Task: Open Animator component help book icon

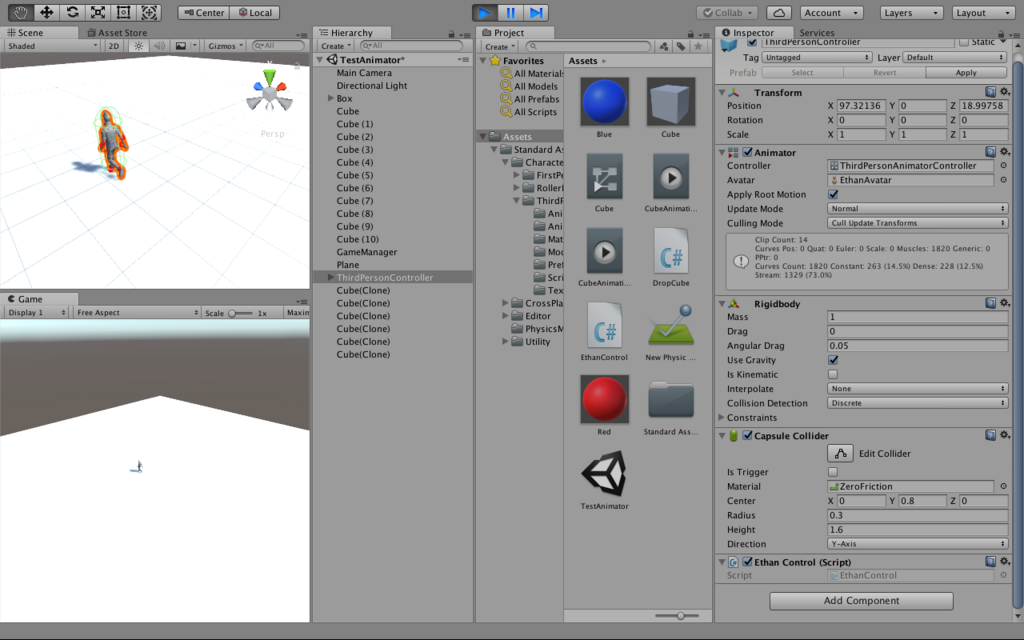Action: pos(991,152)
